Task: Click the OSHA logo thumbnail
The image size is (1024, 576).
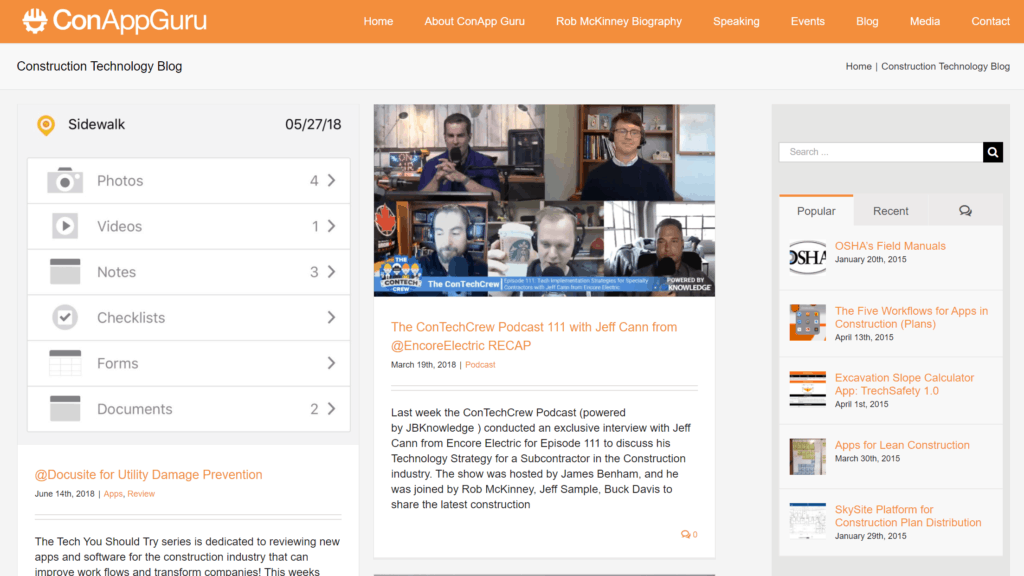Action: click(807, 258)
